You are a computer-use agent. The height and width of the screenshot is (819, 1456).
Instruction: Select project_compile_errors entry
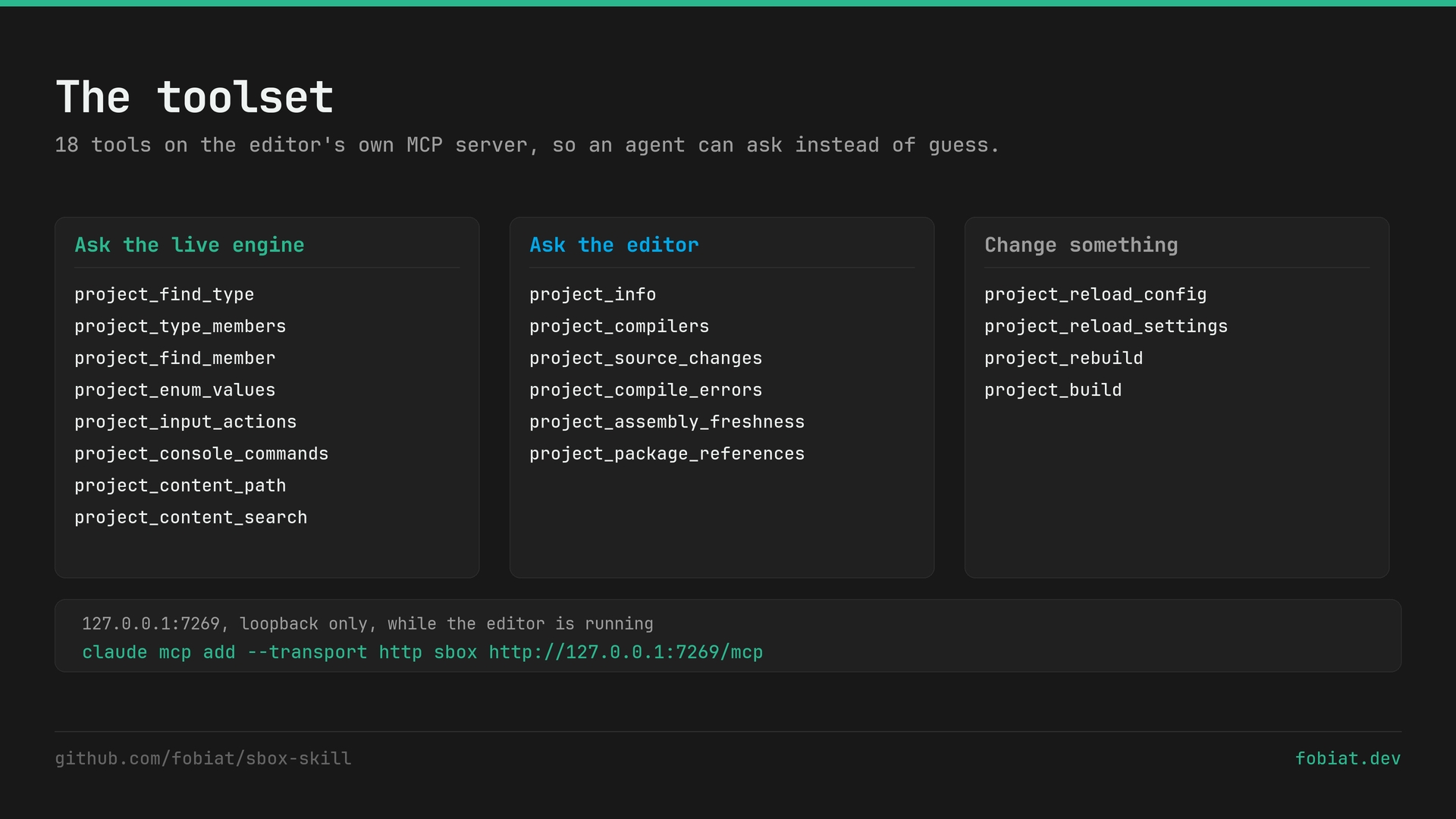point(646,390)
